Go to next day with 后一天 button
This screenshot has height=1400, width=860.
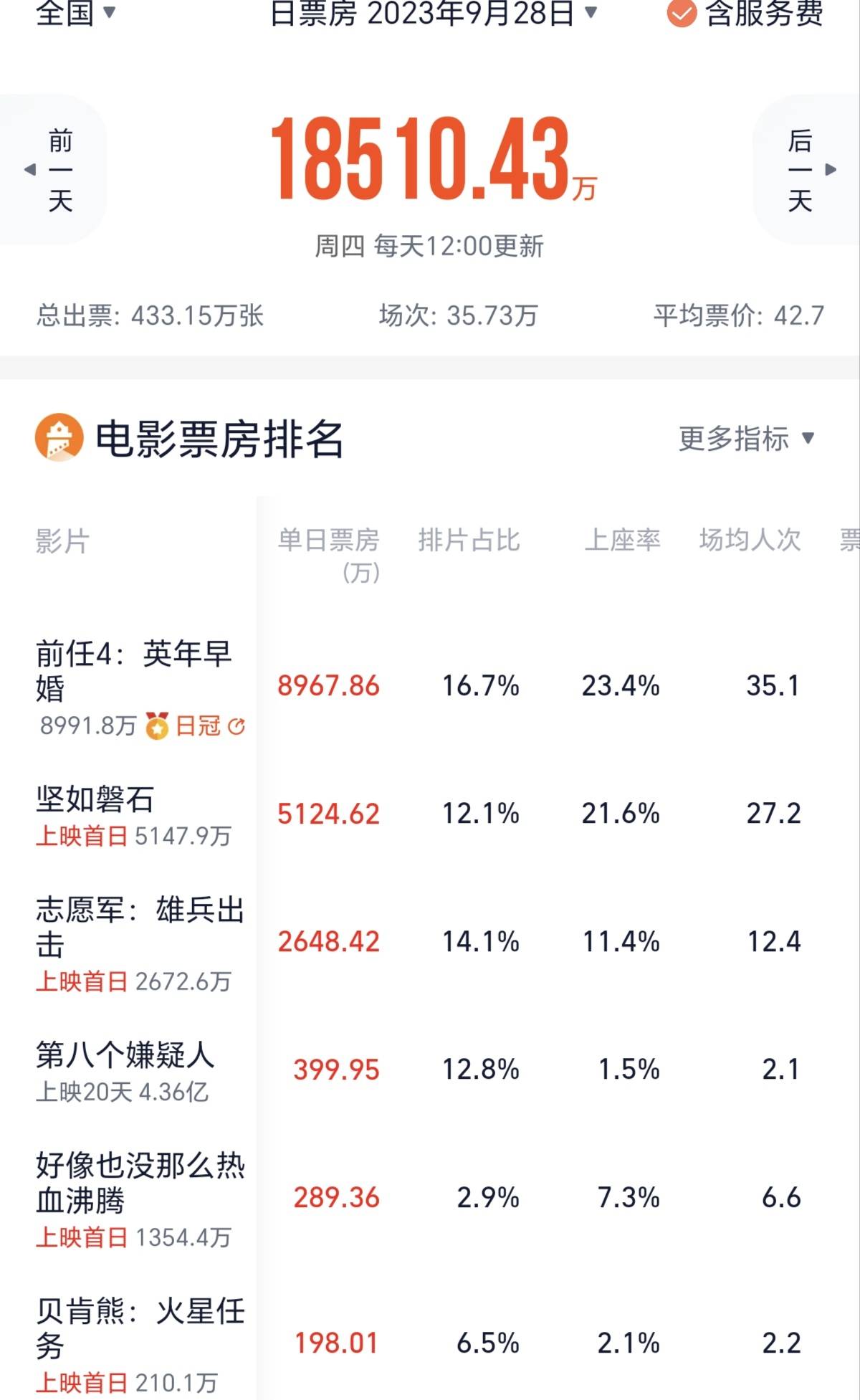799,170
